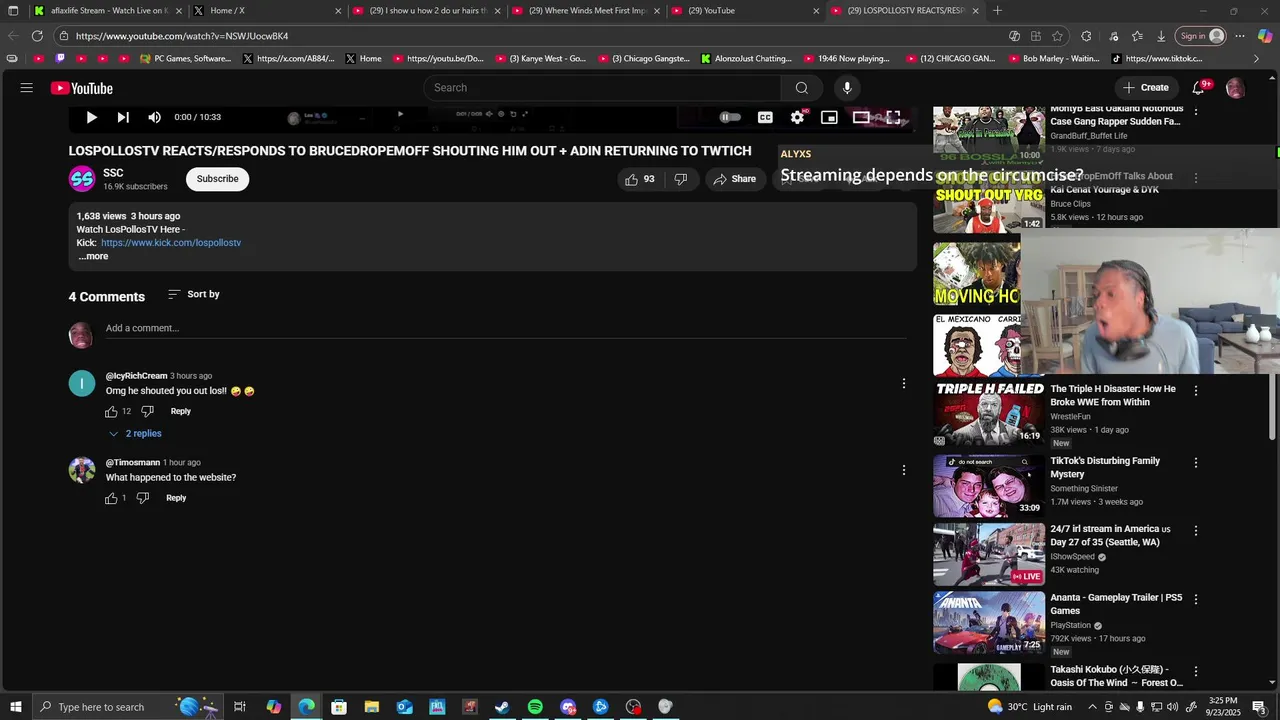Dislike IcyRichCream's comment
The height and width of the screenshot is (720, 1280).
(147, 412)
